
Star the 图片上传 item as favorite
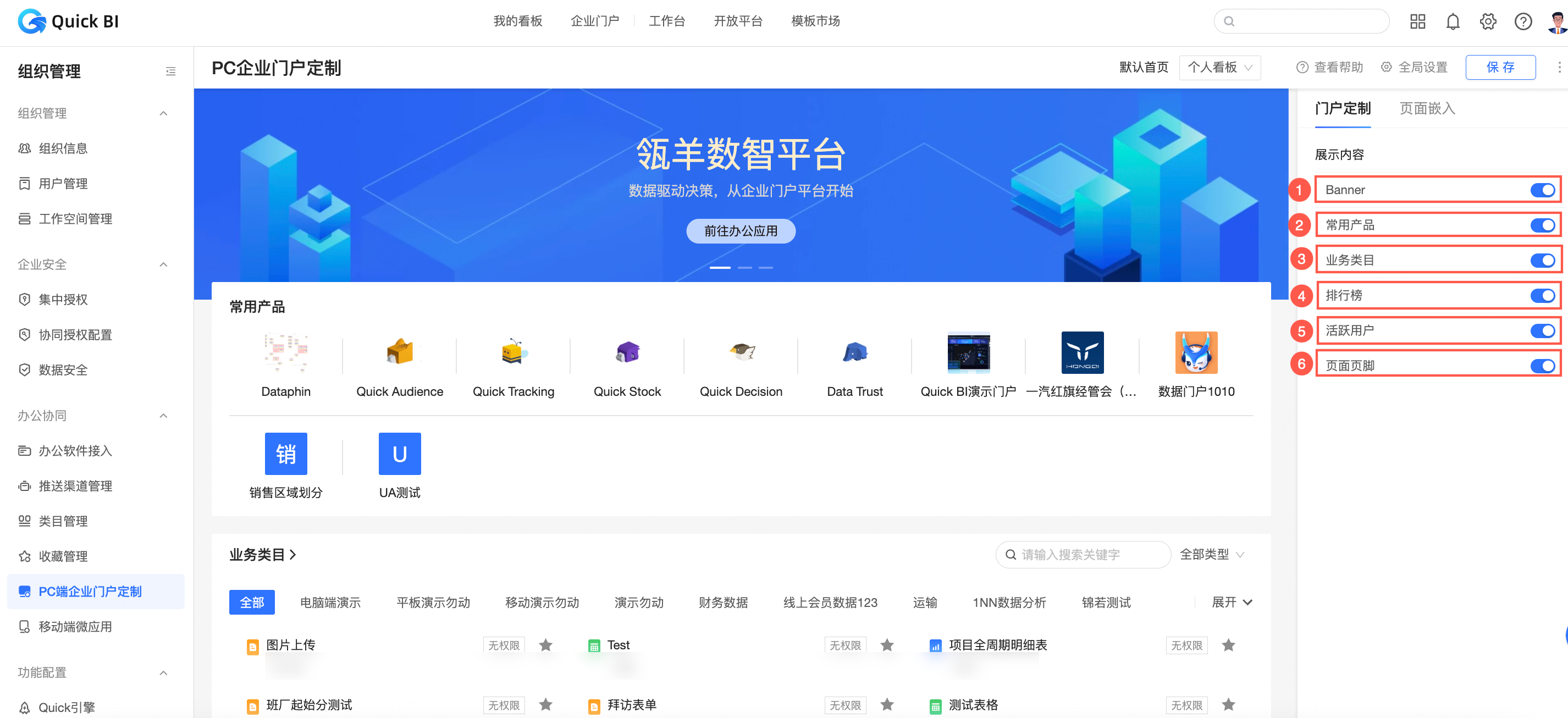tap(545, 645)
